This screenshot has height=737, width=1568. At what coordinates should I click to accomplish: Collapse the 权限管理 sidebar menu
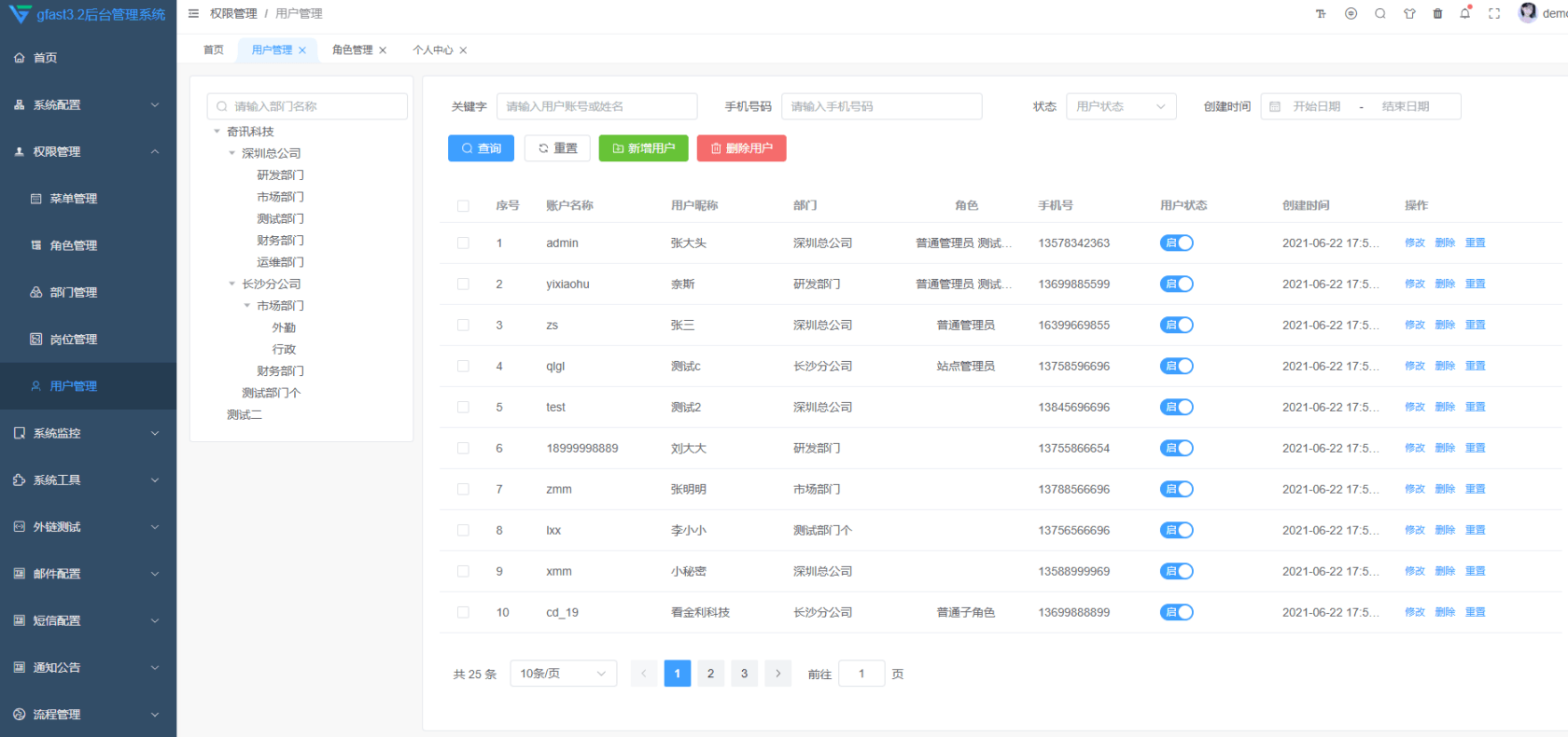click(88, 151)
